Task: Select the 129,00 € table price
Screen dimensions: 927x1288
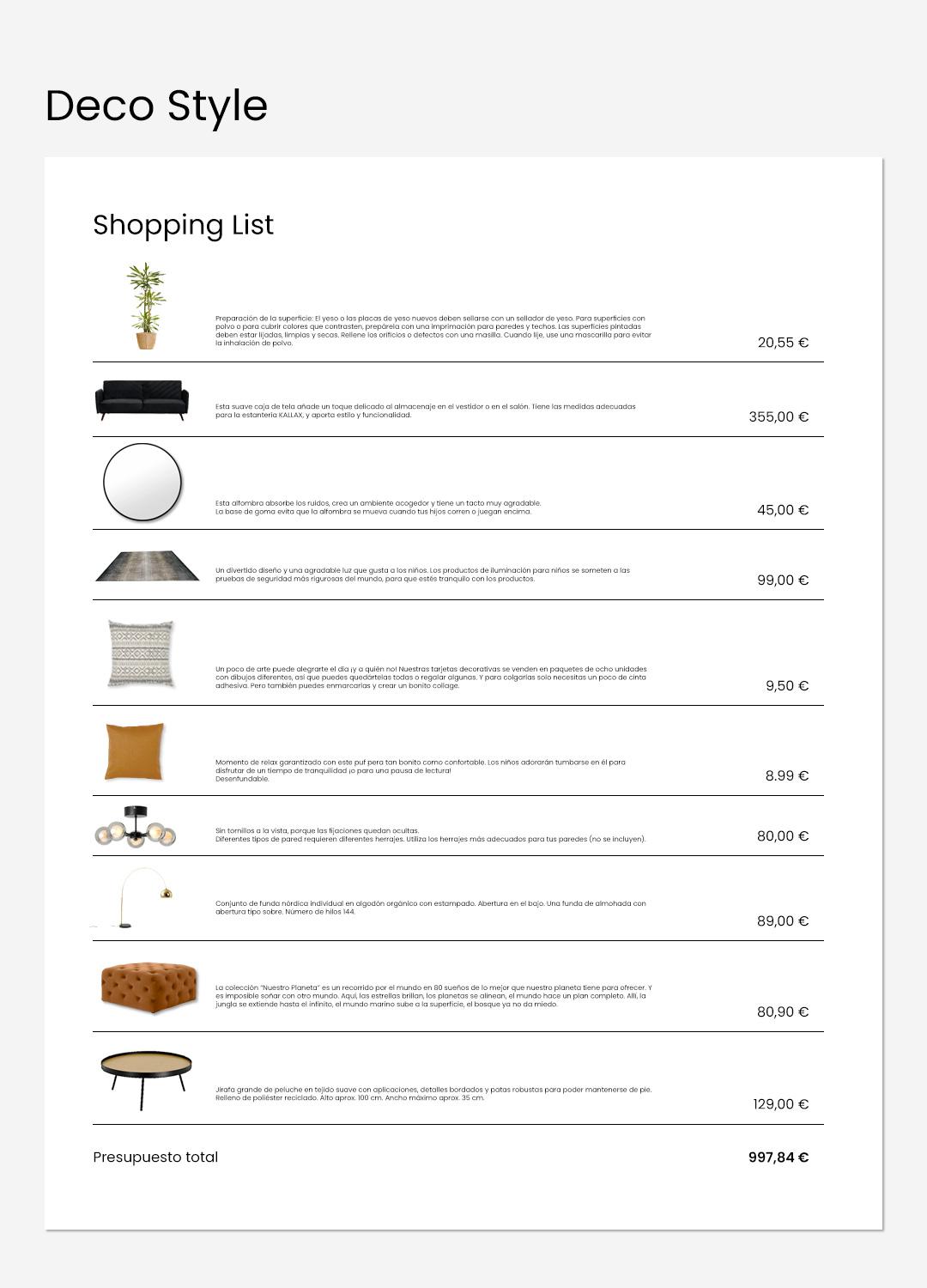Action: click(780, 1104)
